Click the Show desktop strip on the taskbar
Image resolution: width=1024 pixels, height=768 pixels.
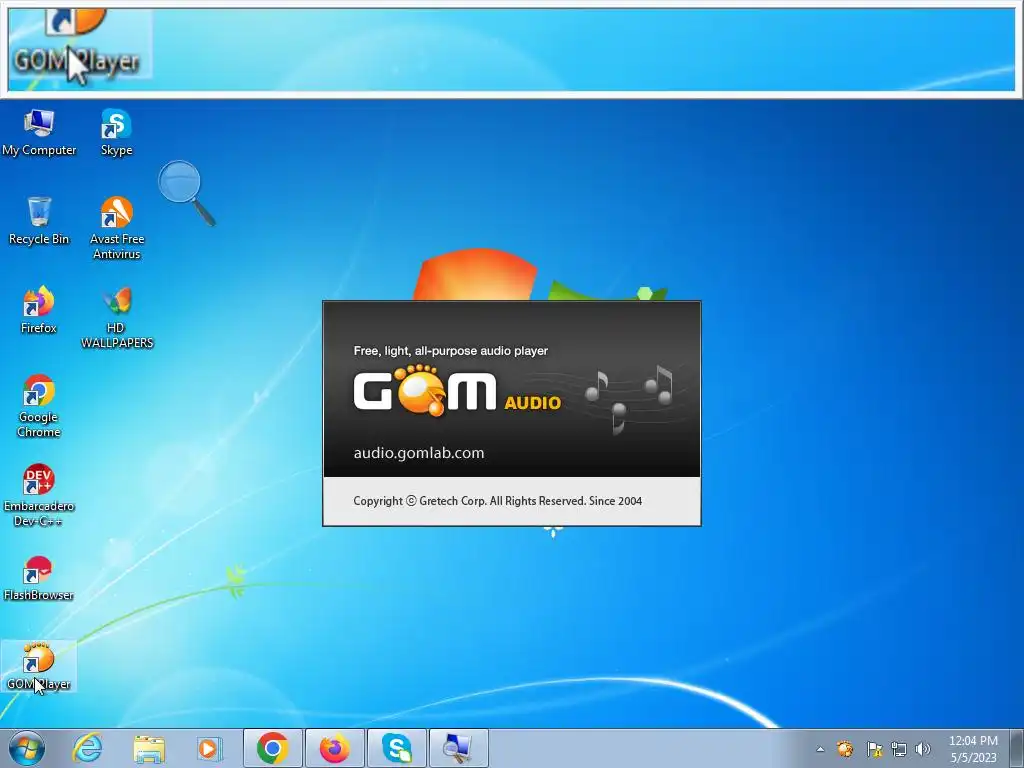pos(1017,748)
